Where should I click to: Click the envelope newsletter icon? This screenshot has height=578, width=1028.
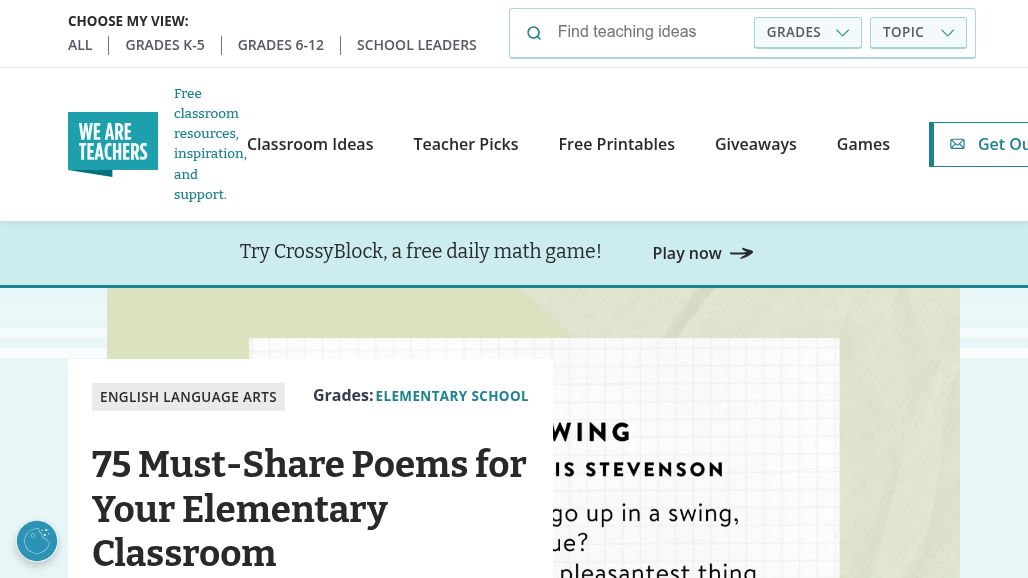click(957, 144)
